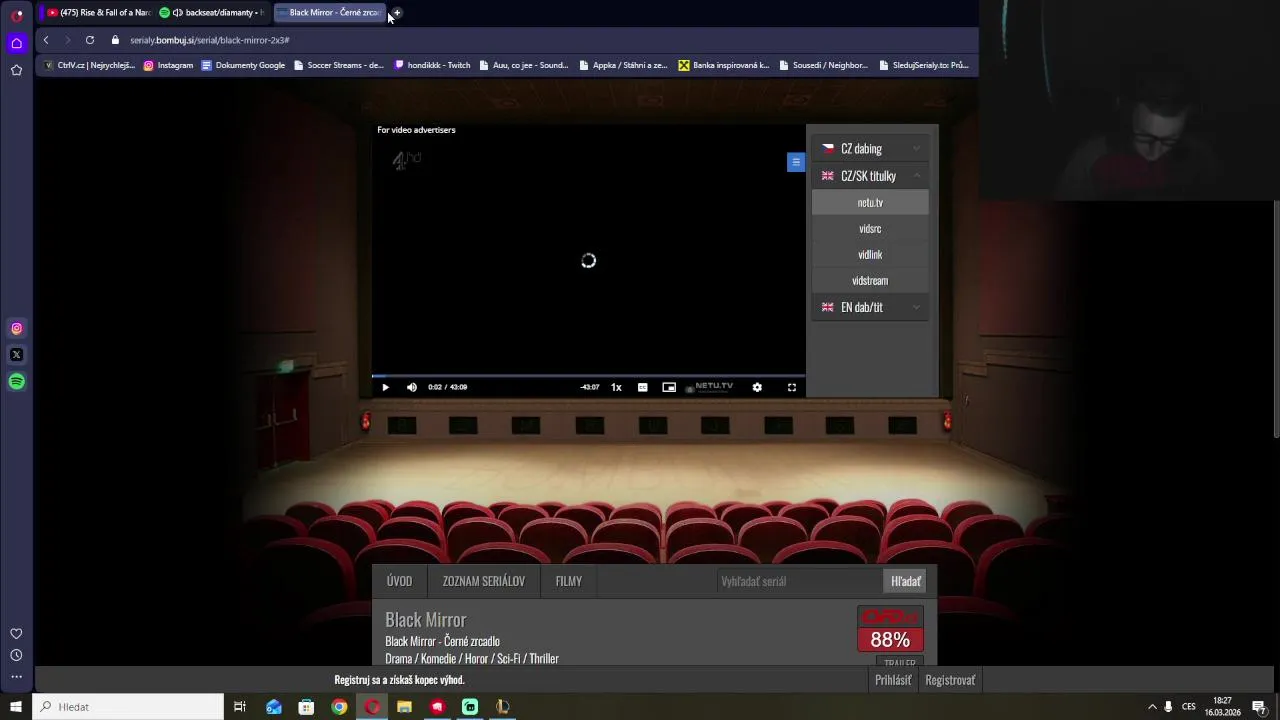The width and height of the screenshot is (1280, 720).
Task: Launch Chrome from the taskbar
Action: [x=340, y=707]
